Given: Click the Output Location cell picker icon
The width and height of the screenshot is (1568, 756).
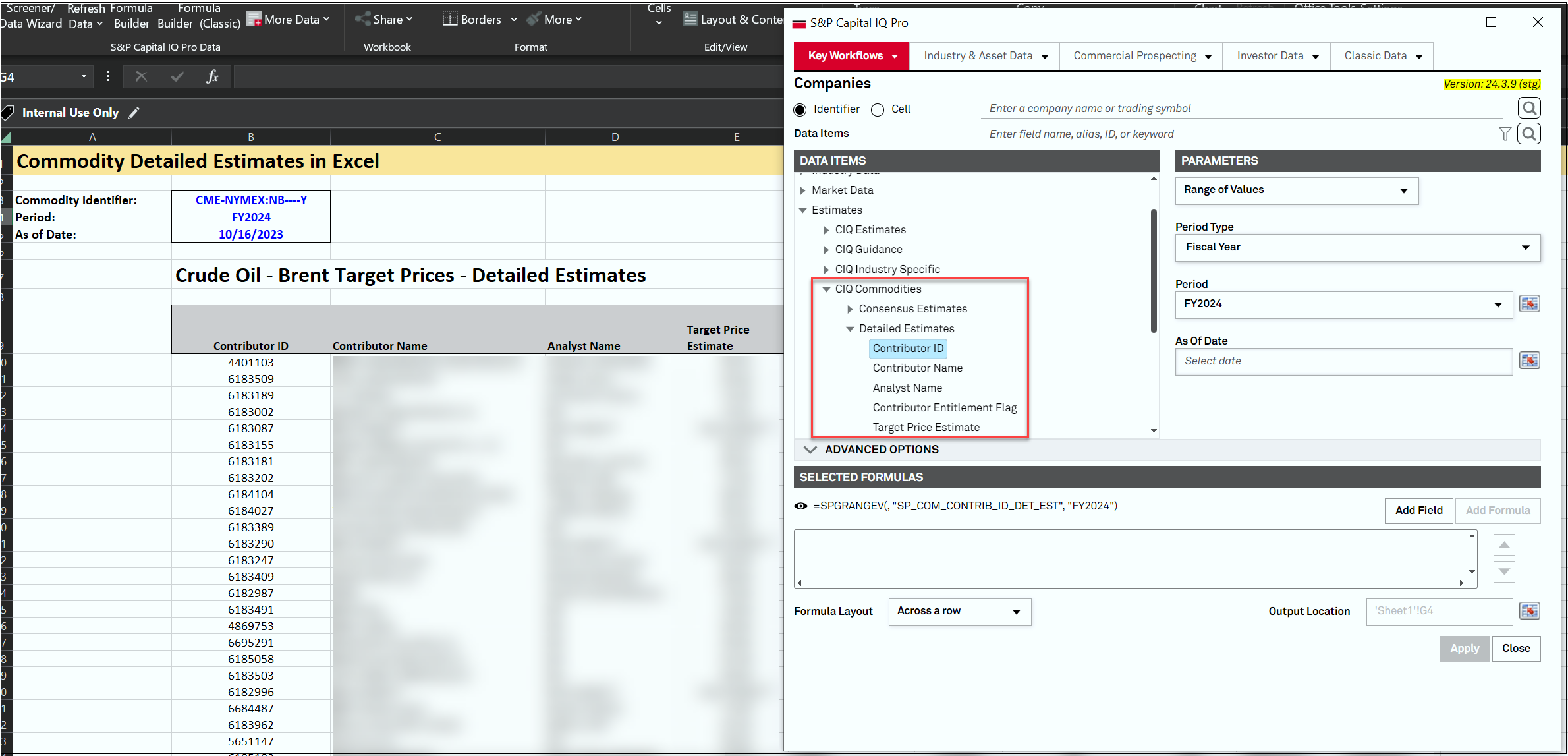Looking at the screenshot, I should point(1529,611).
